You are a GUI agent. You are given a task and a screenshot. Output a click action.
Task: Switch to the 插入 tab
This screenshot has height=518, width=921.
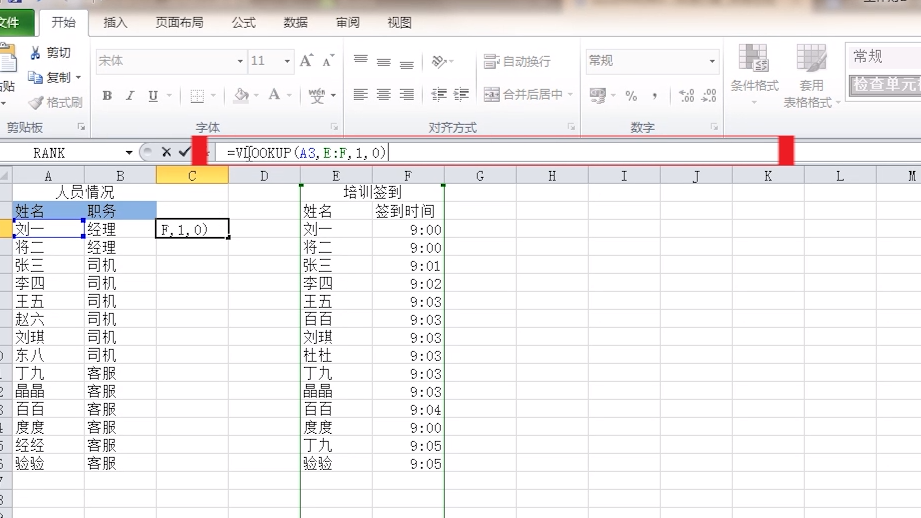click(x=115, y=23)
